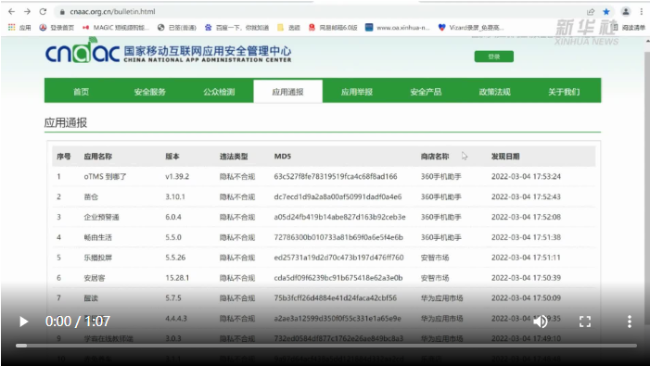Image resolution: width=650 pixels, height=366 pixels.
Task: Open MAGIC bookmark
Action: click(115, 27)
